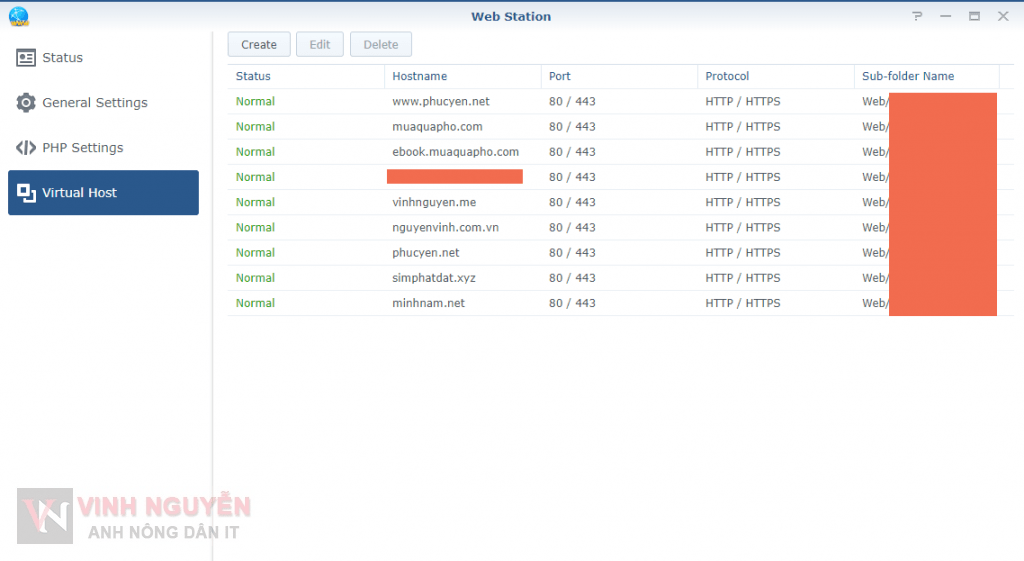Click the PHP Settings code icon
Image resolution: width=1024 pixels, height=561 pixels.
coord(26,148)
